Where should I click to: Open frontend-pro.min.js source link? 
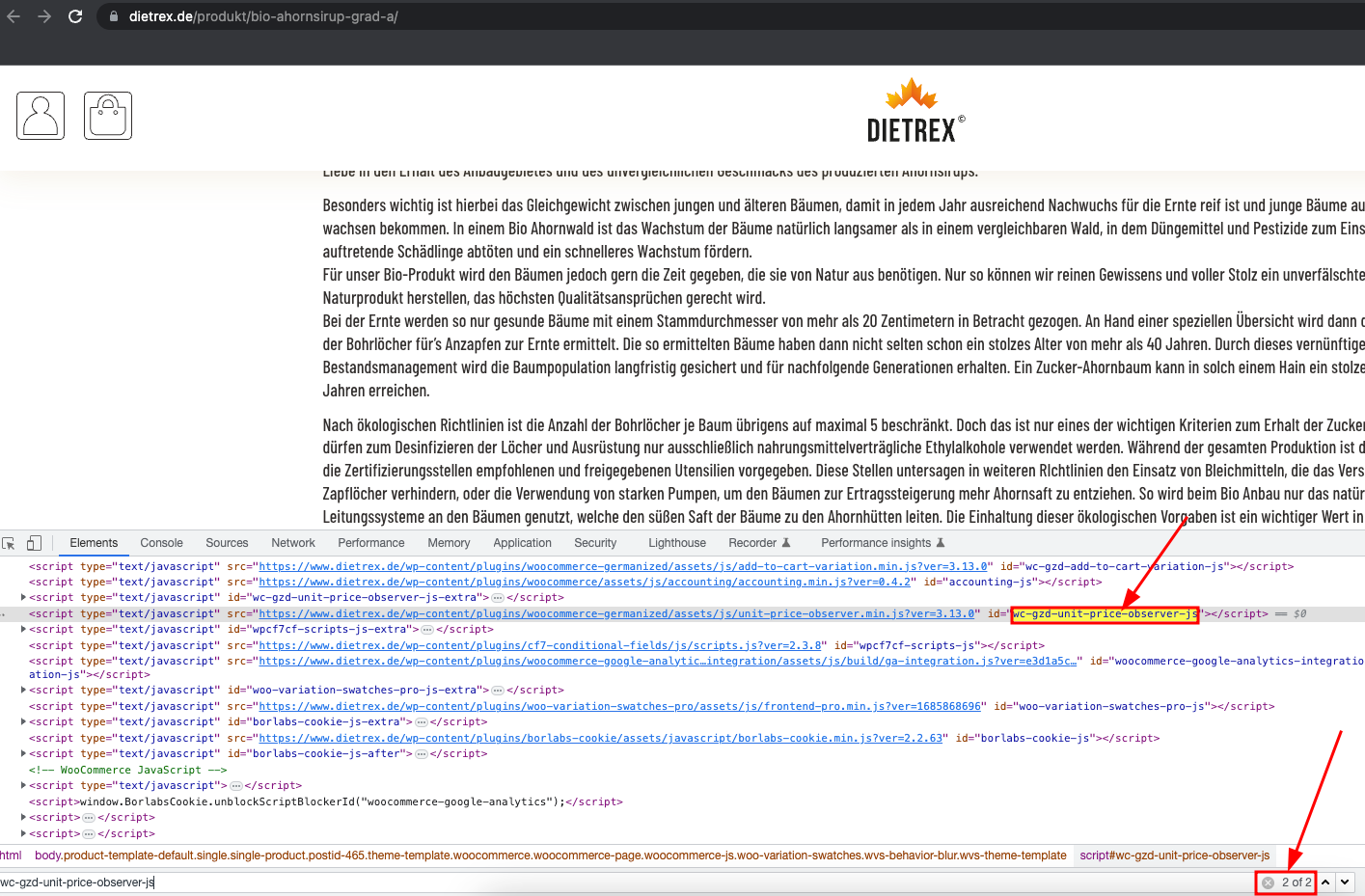coord(620,707)
